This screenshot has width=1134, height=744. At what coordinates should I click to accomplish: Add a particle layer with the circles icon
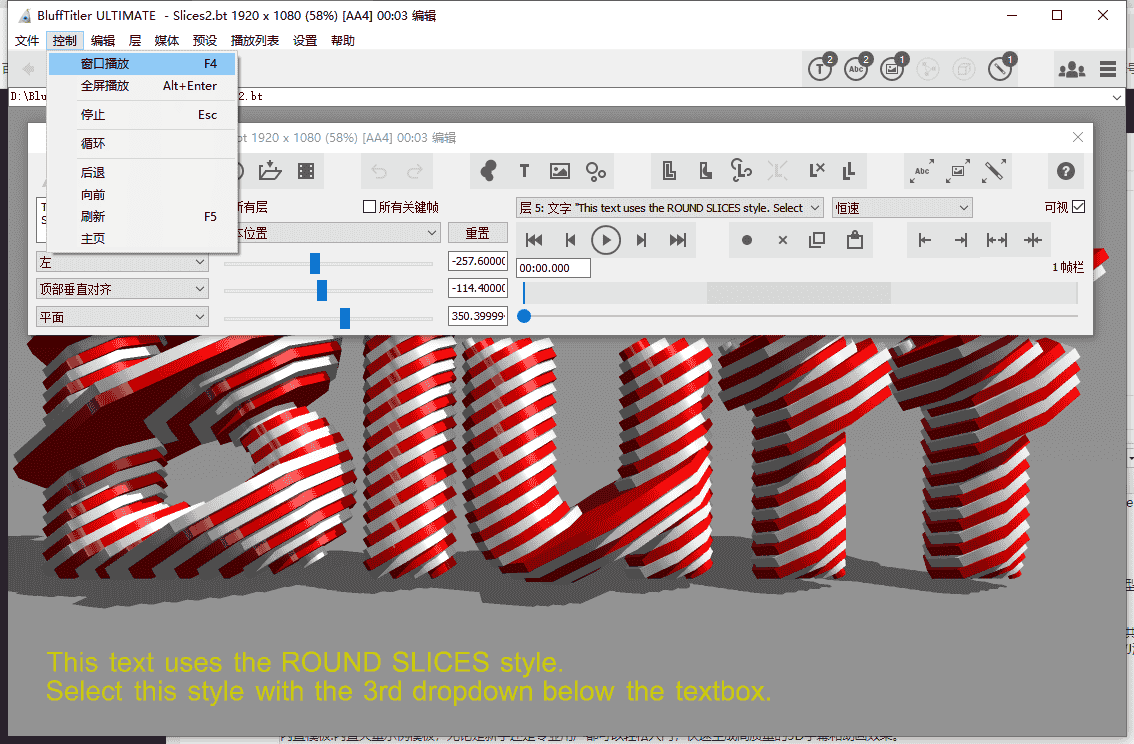(596, 171)
